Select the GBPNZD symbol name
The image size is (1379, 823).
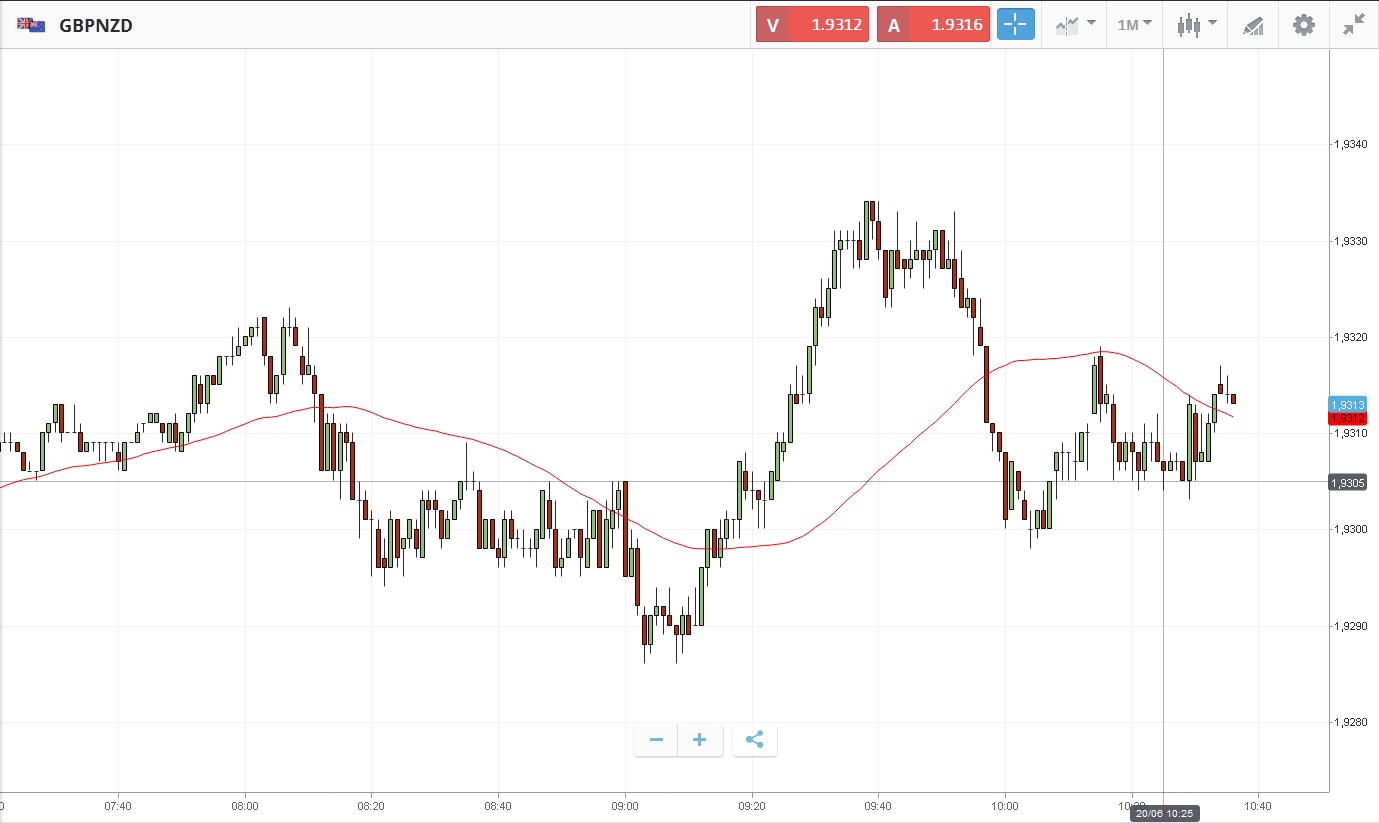[96, 26]
